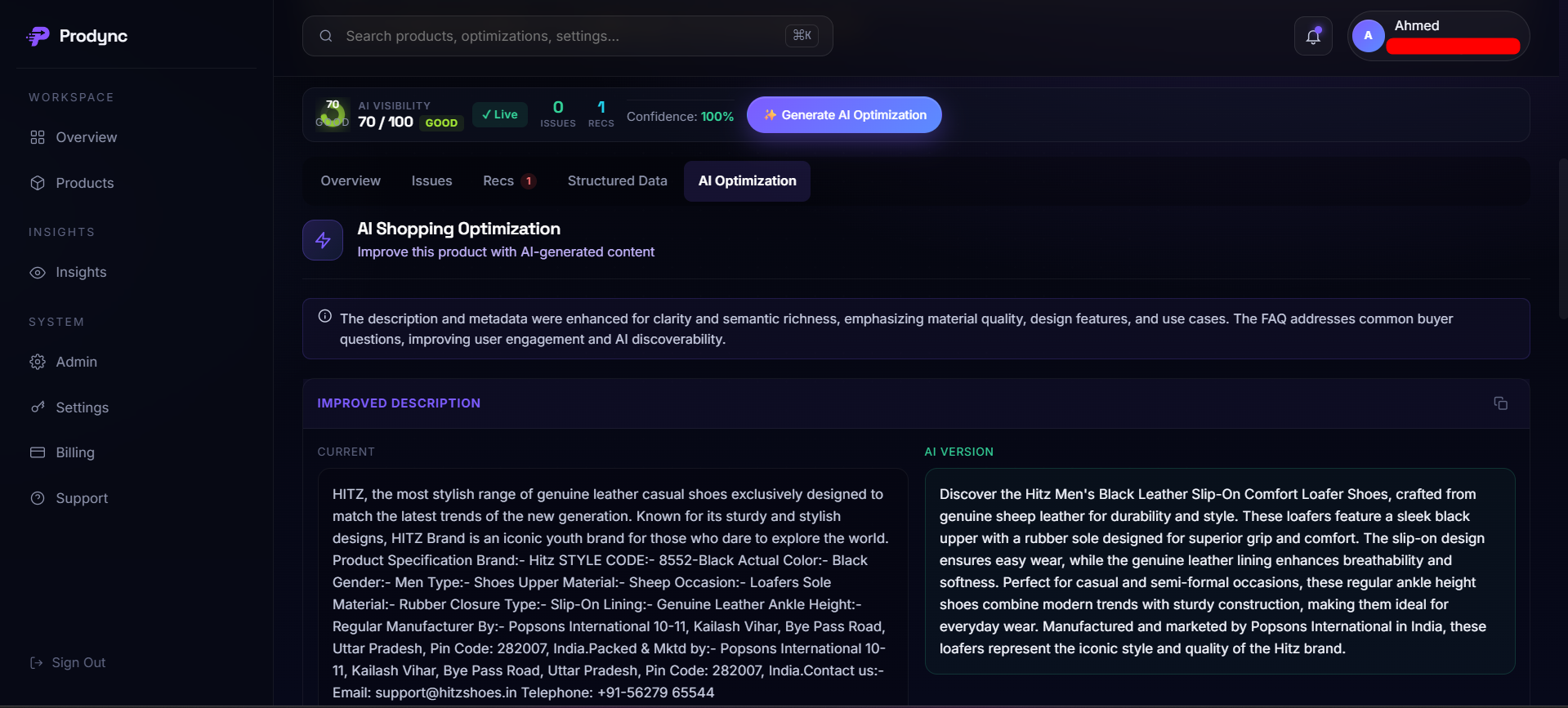Click the 1 Recs counter
The height and width of the screenshot is (708, 1568).
pos(601,114)
